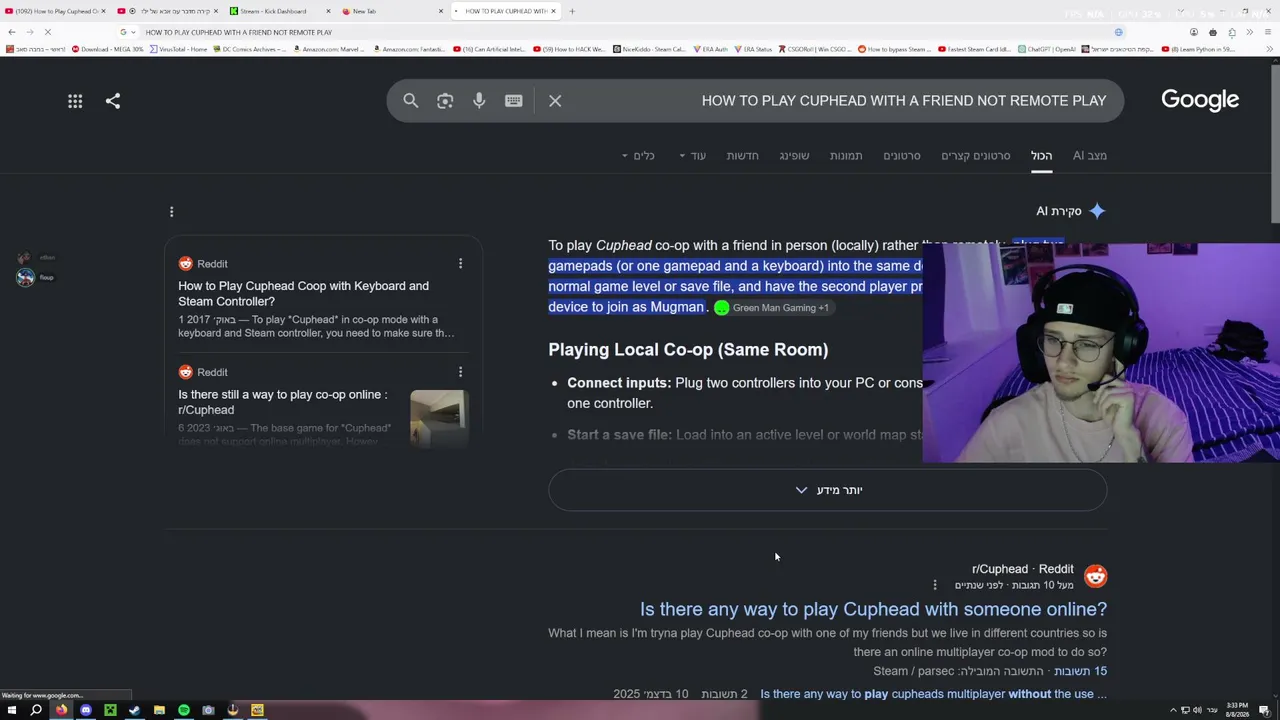
Task: Open Steam from the taskbar
Action: (x=135, y=710)
